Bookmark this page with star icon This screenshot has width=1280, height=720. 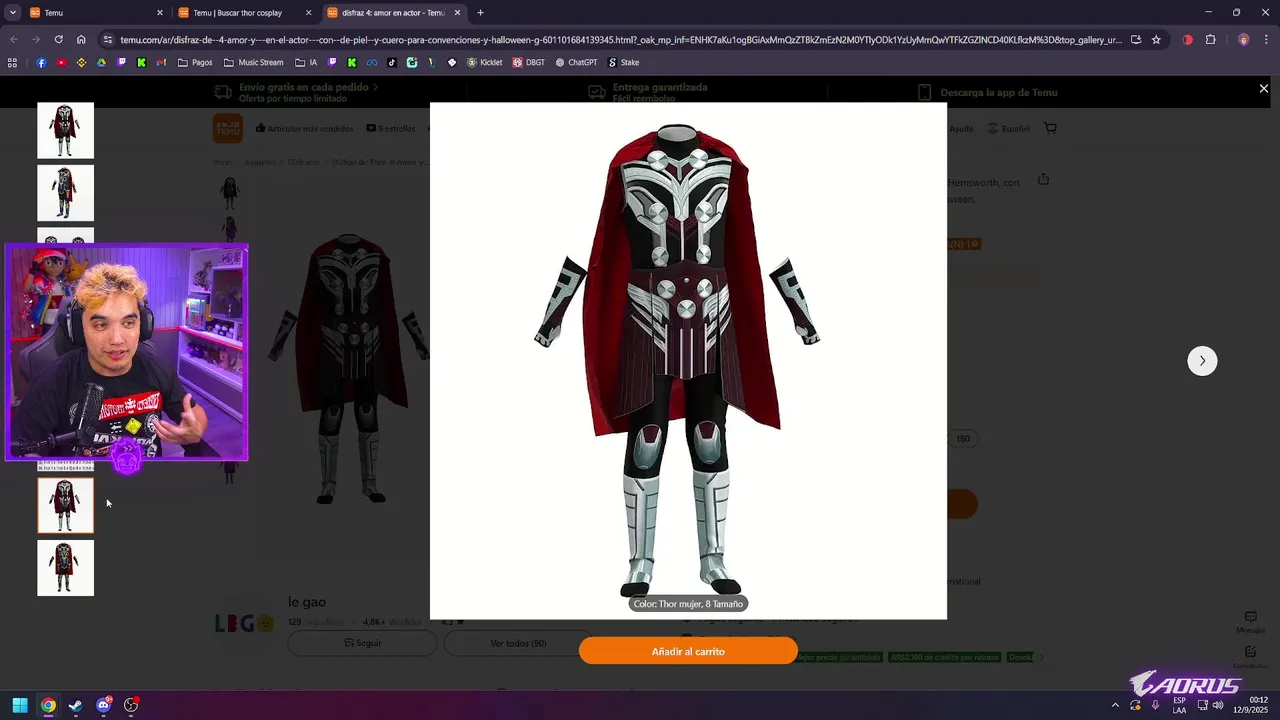[x=1156, y=40]
